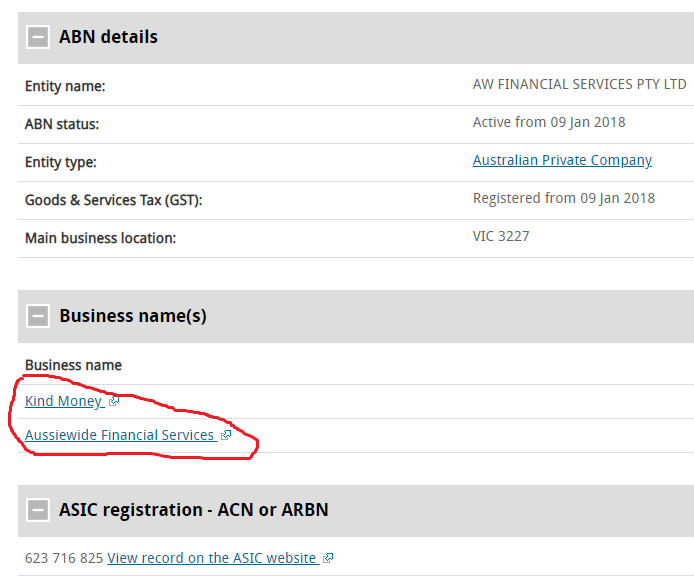The image size is (694, 576).
Task: Open View record on the ASIC website
Action: click(212, 558)
